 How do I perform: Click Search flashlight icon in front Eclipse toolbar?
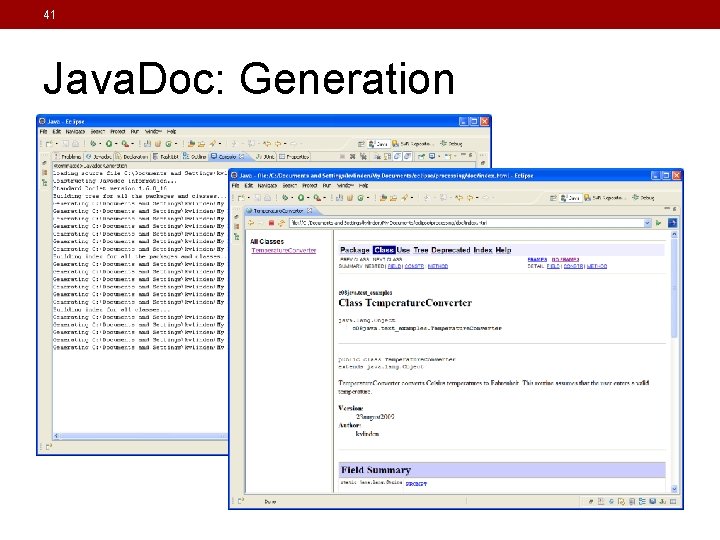(x=405, y=198)
